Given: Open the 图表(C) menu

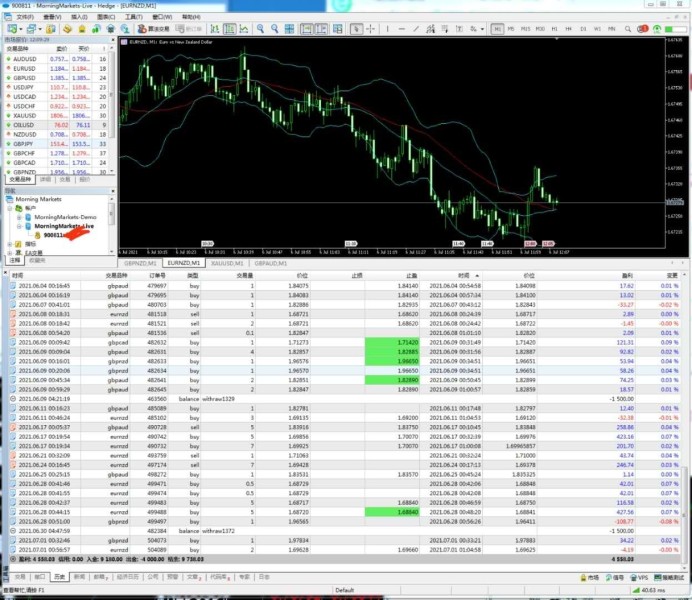Looking at the screenshot, I should click(x=106, y=17).
